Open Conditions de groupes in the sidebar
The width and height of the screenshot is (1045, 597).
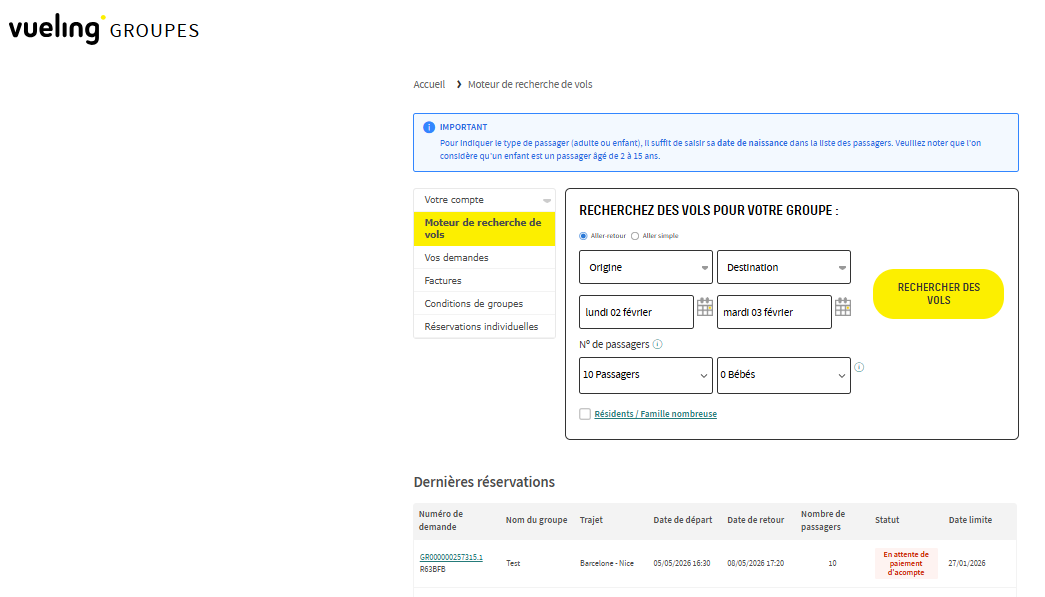coord(473,304)
